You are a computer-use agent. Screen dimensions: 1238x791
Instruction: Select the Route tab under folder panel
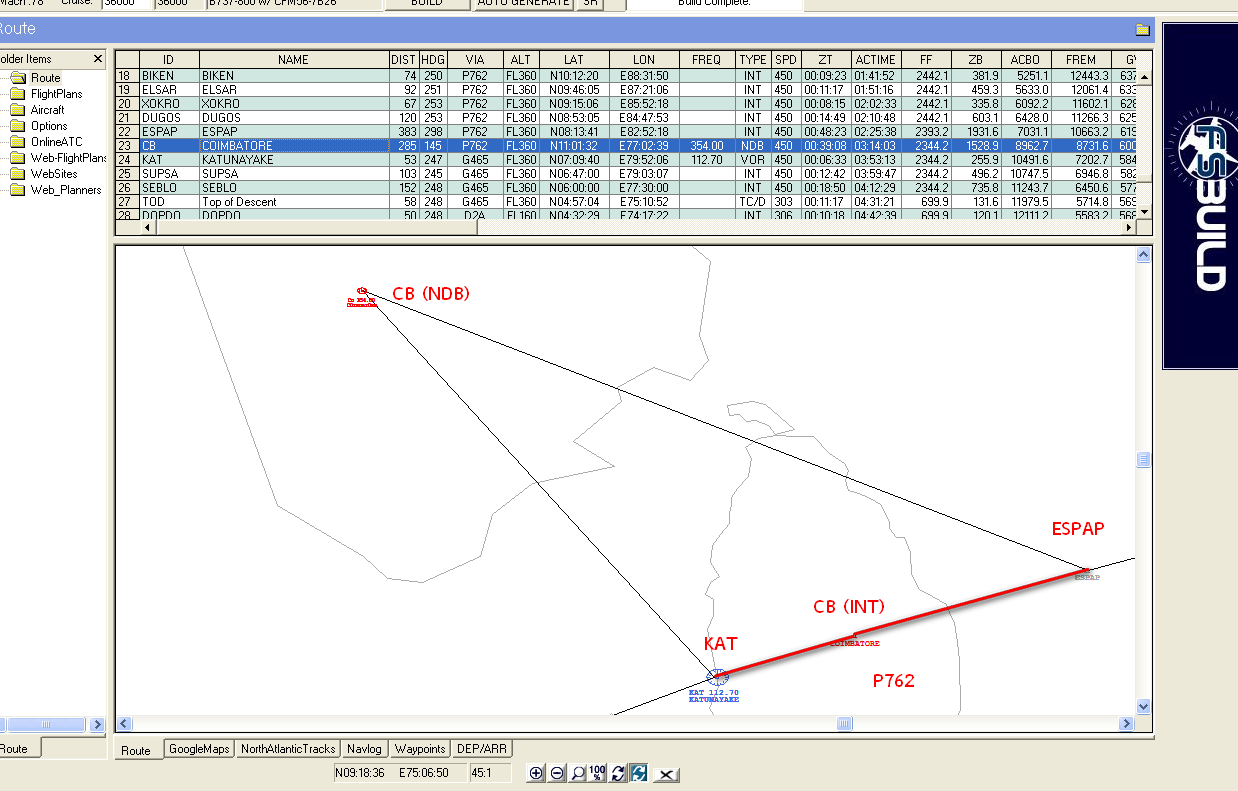click(19, 749)
